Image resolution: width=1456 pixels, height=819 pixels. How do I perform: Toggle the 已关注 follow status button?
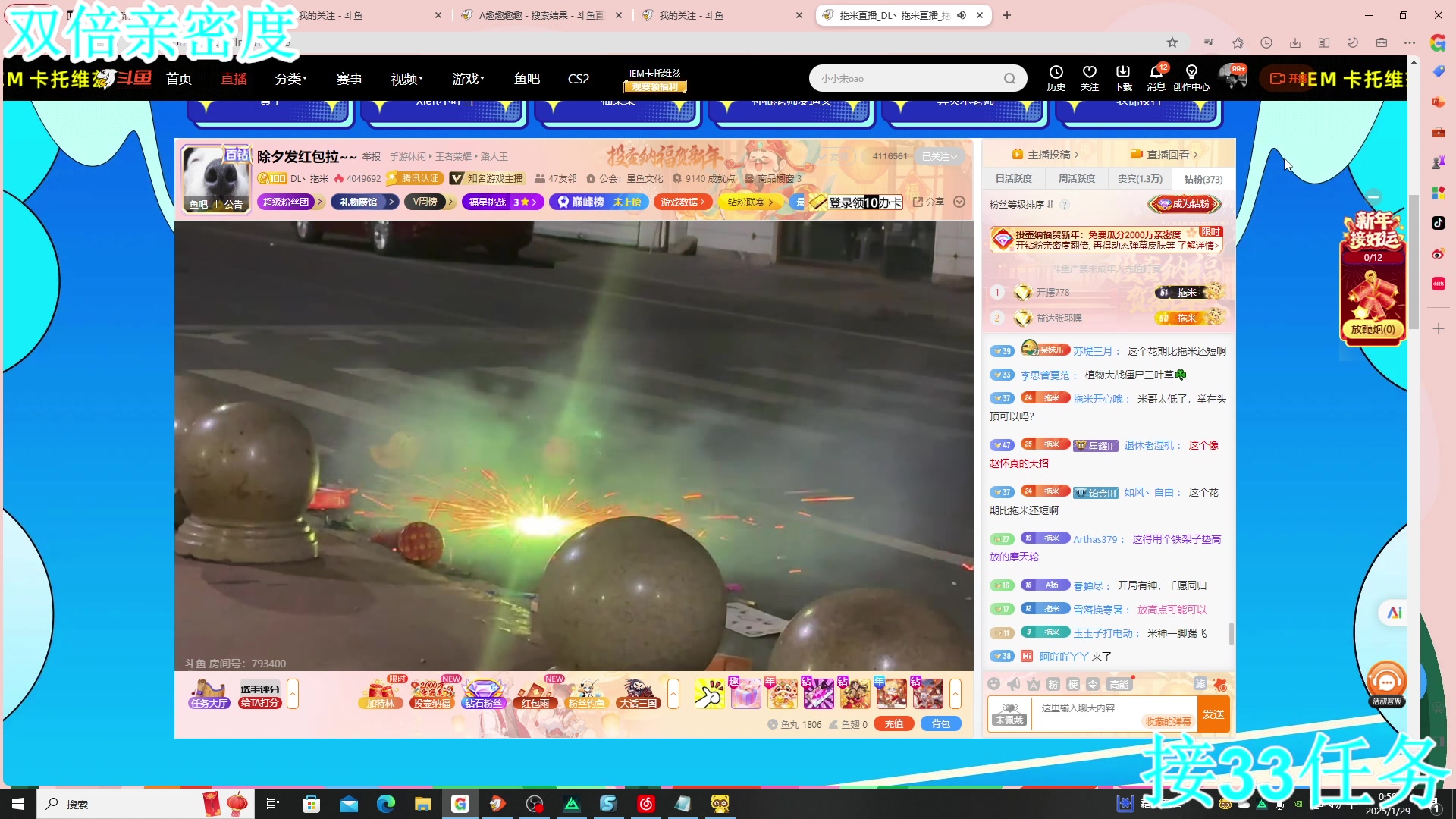(x=939, y=156)
